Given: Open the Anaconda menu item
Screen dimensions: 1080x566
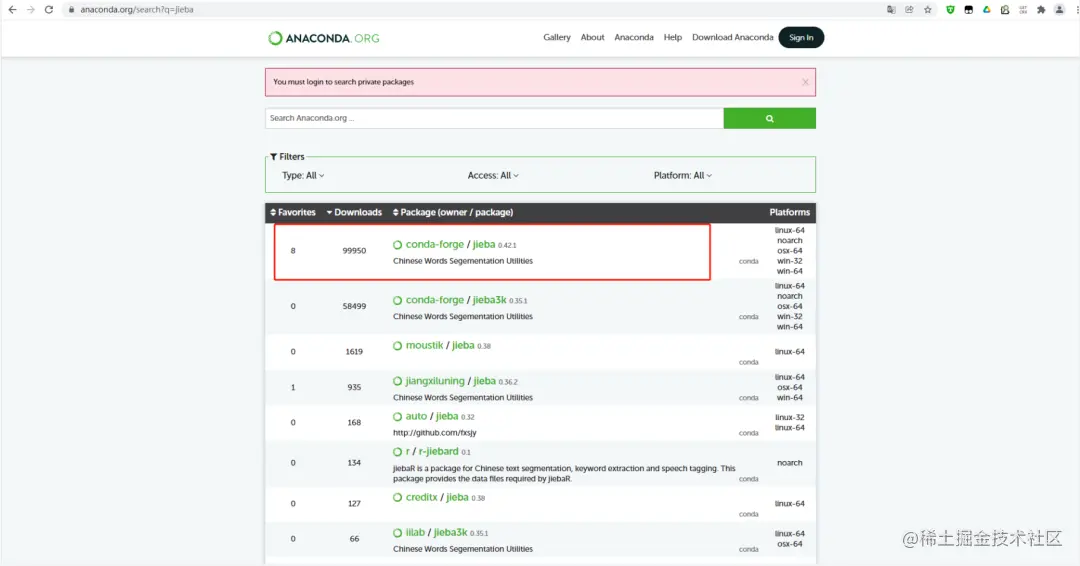Looking at the screenshot, I should coord(634,37).
